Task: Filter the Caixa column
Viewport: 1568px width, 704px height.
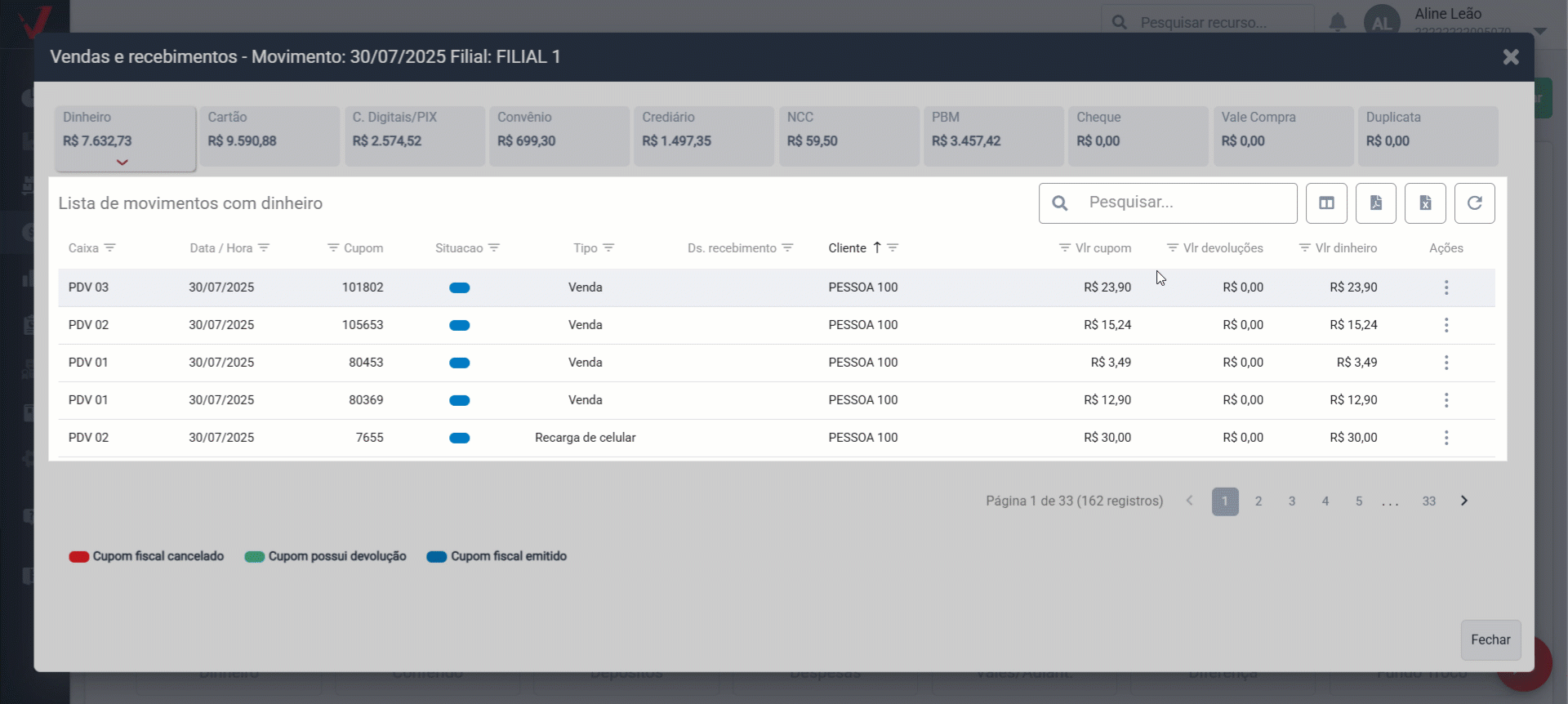Action: coord(110,248)
